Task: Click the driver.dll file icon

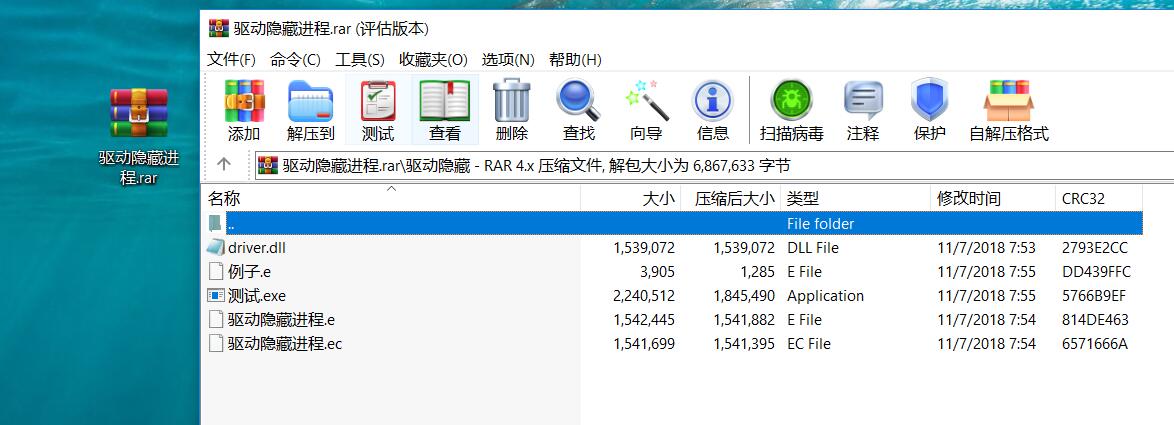Action: point(216,248)
